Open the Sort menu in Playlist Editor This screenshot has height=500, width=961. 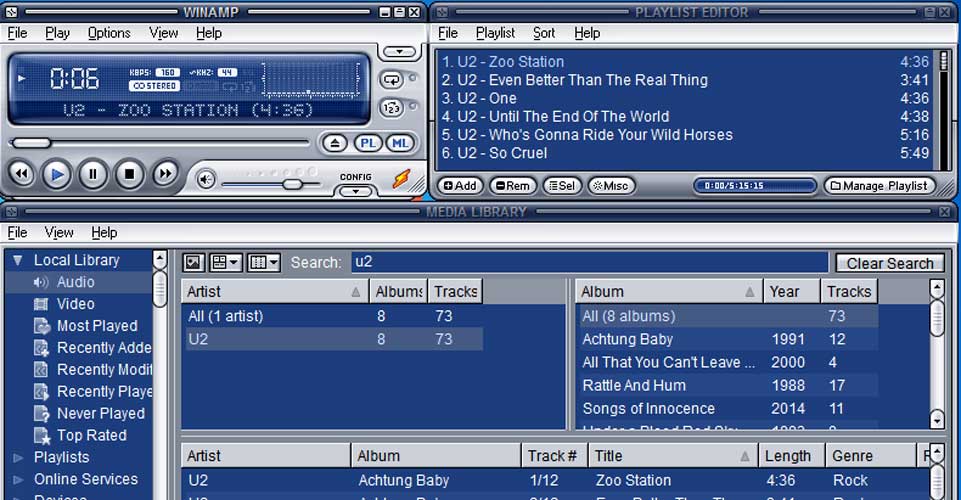pyautogui.click(x=544, y=33)
